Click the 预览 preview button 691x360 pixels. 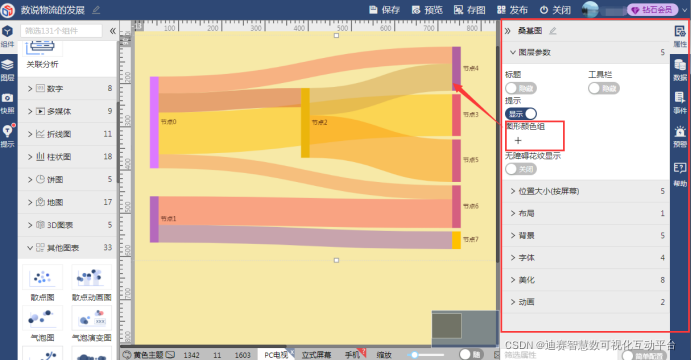pyautogui.click(x=427, y=10)
